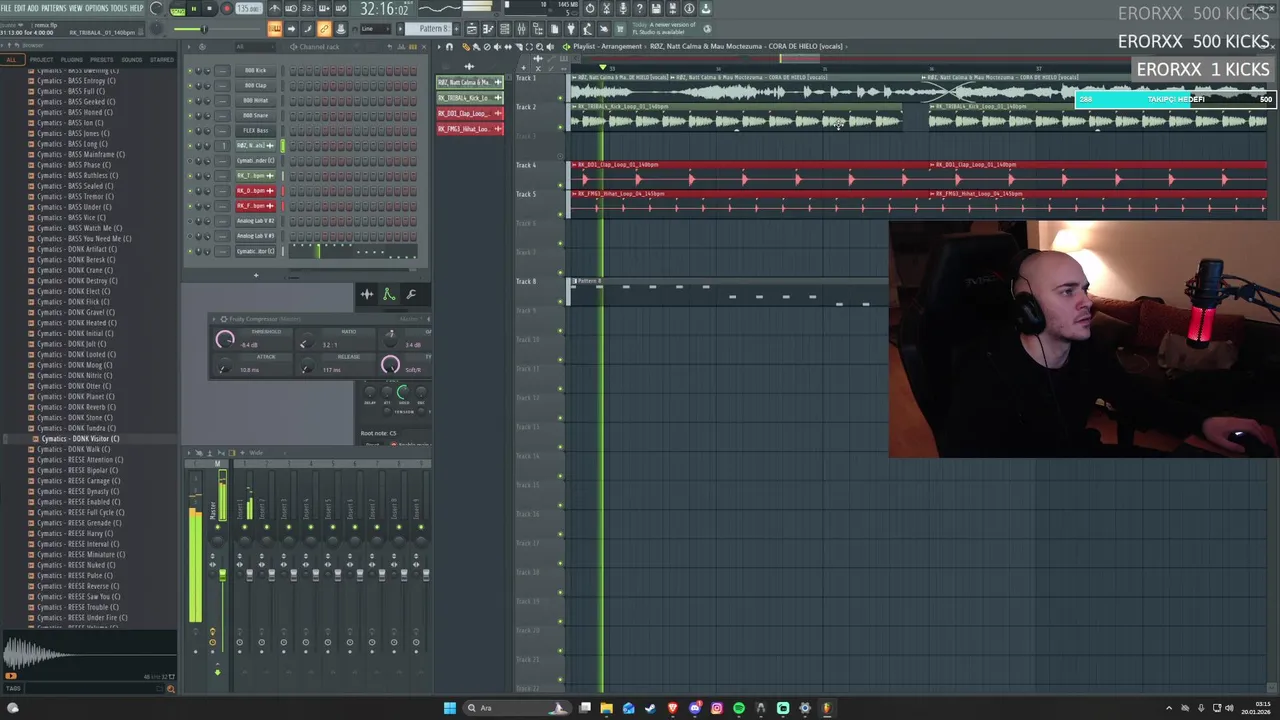Toggle the song/pattern mode switch
The width and height of the screenshot is (1280, 720).
pyautogui.click(x=177, y=10)
